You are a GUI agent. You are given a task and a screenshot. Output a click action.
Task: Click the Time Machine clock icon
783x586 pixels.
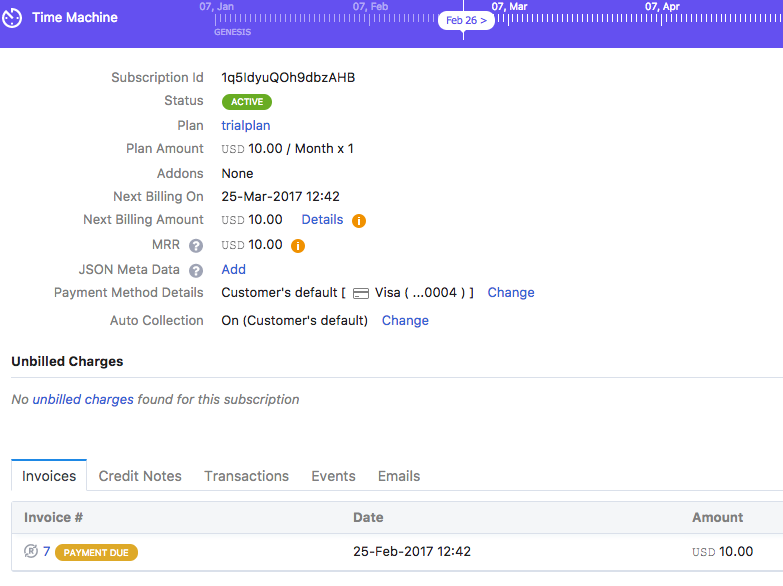(13, 18)
